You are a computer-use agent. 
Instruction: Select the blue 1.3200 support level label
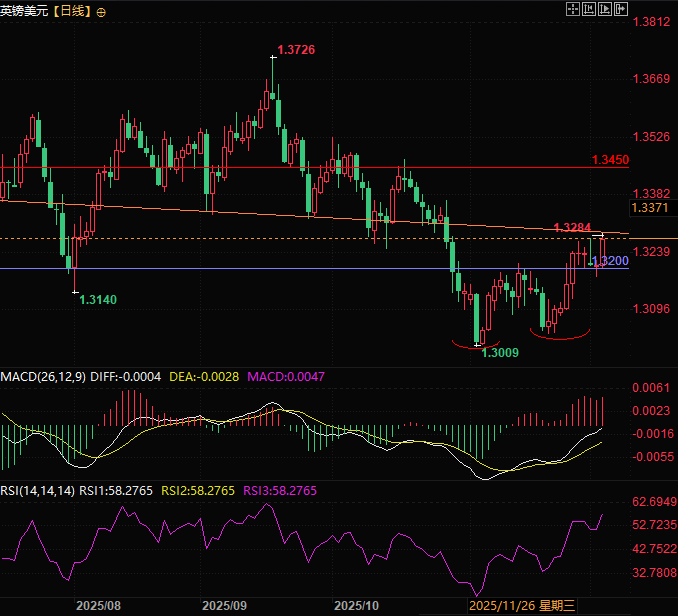point(615,260)
